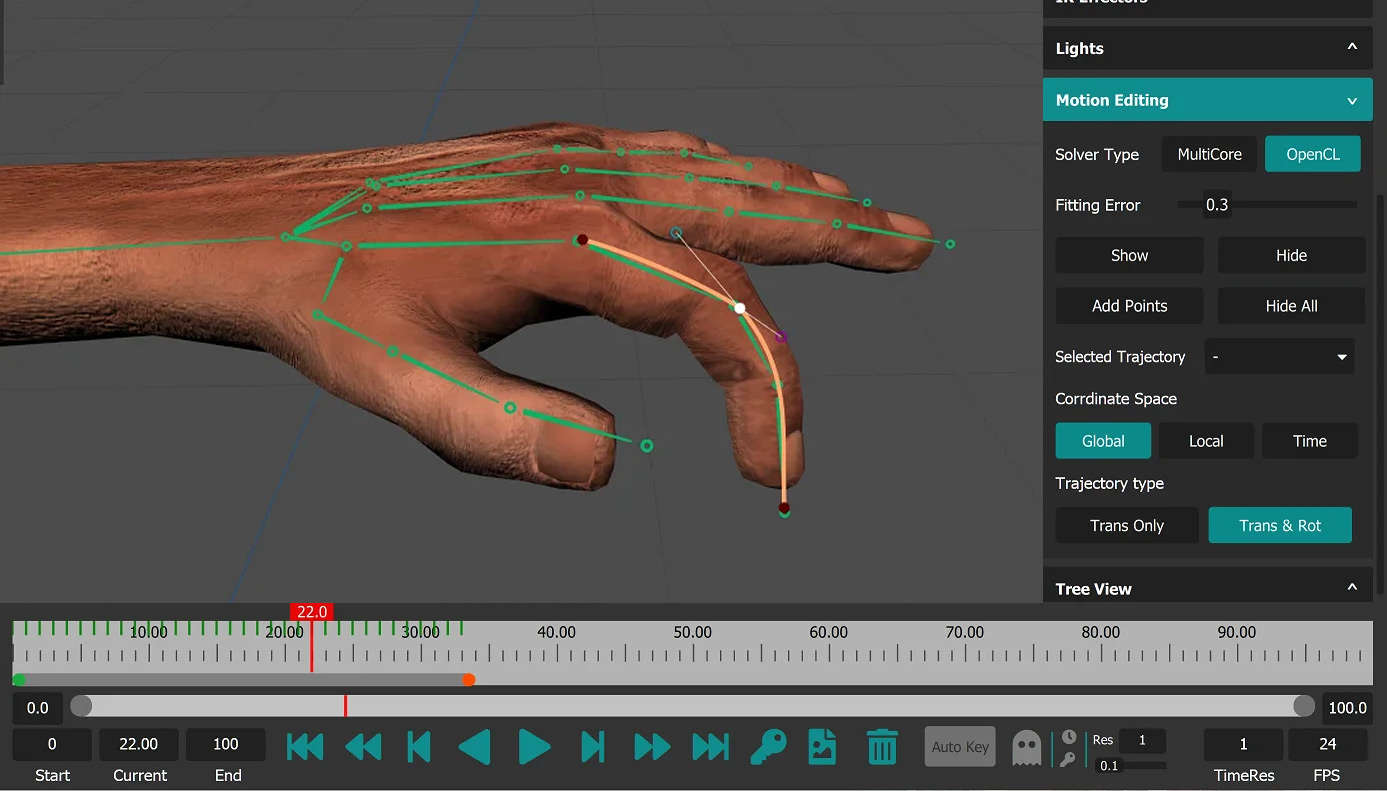The image size is (1387, 791).
Task: Click the Show button
Action: tap(1129, 255)
